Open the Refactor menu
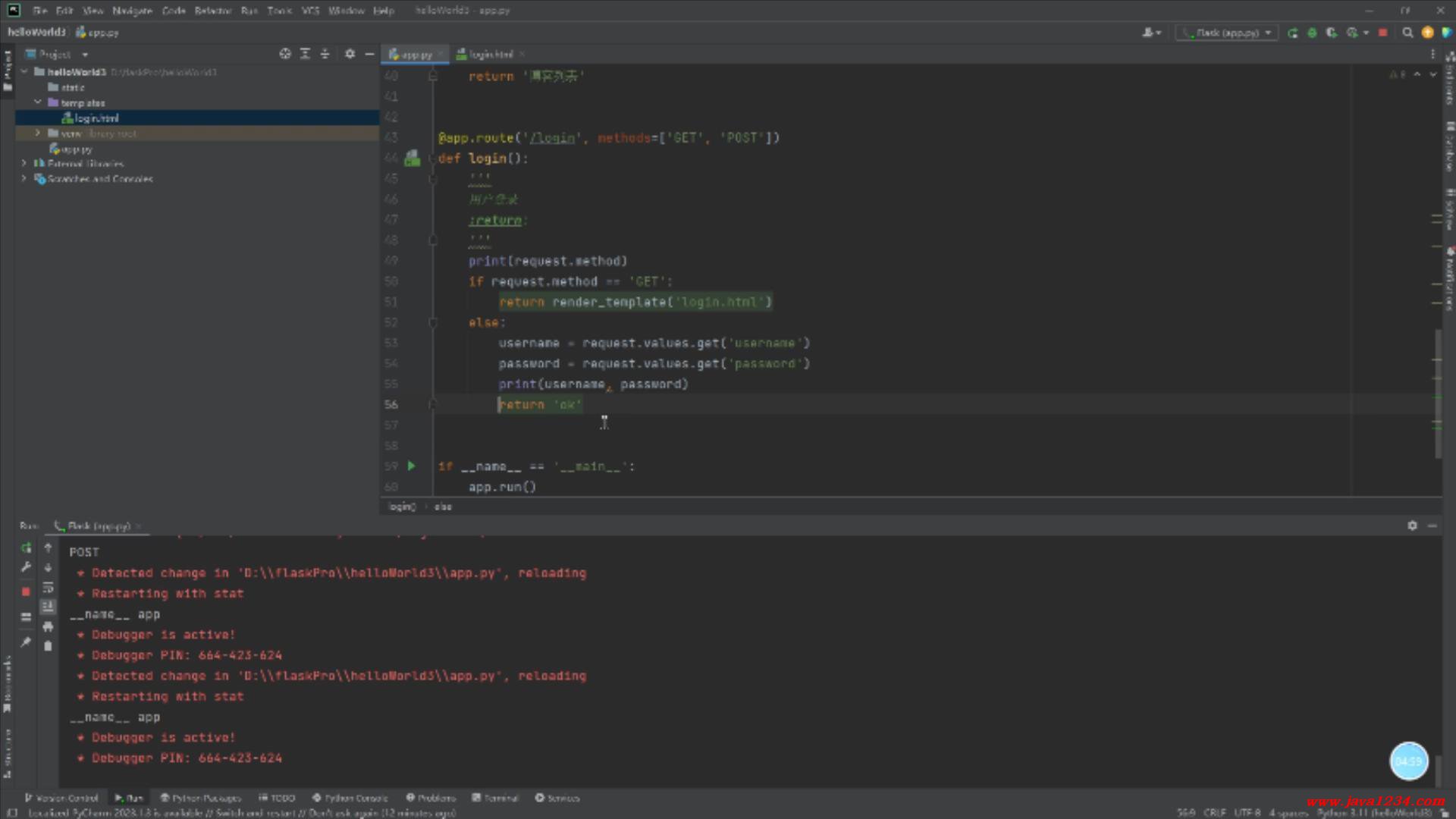Screen dimensions: 1456x819 point(212,11)
